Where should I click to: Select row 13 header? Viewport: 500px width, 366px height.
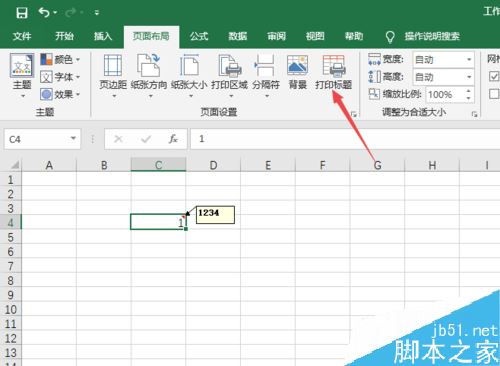(10, 353)
